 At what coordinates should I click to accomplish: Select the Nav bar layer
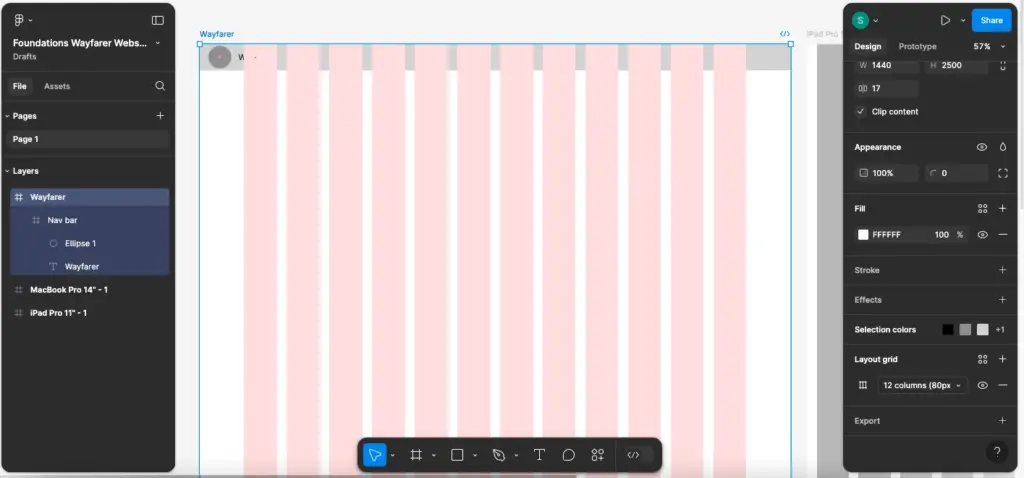click(89, 220)
